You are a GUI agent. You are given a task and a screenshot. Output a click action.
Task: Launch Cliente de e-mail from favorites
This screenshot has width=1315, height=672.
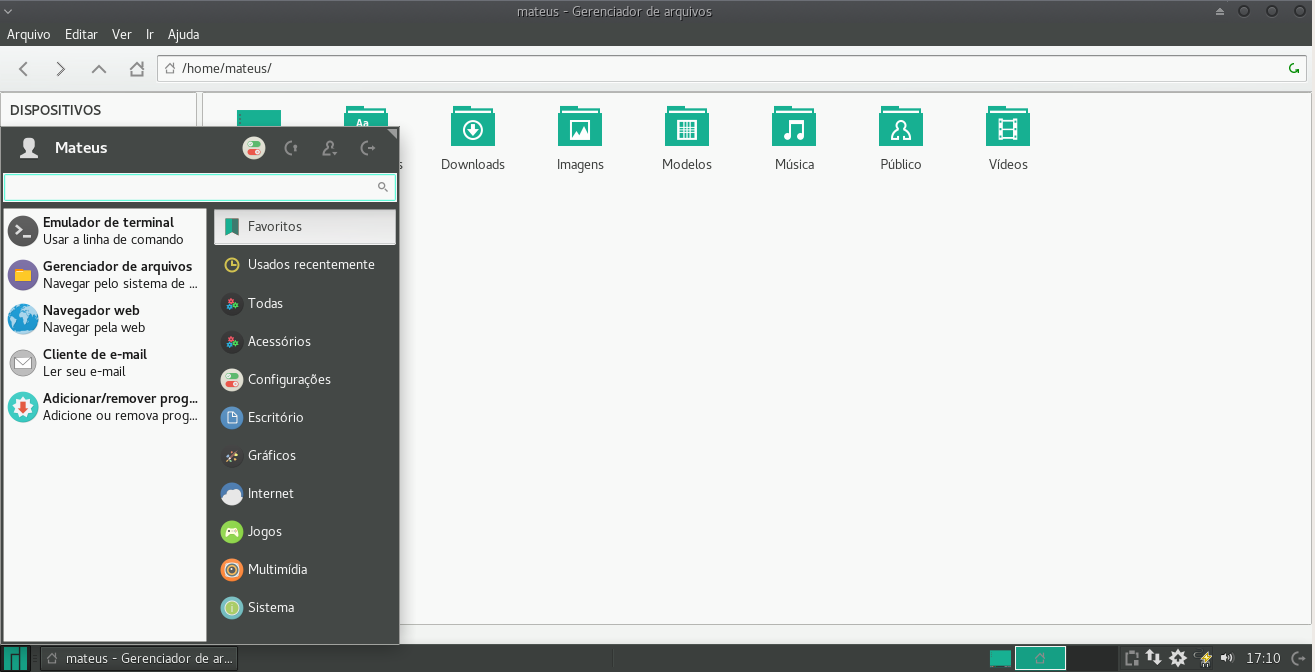[x=104, y=363]
